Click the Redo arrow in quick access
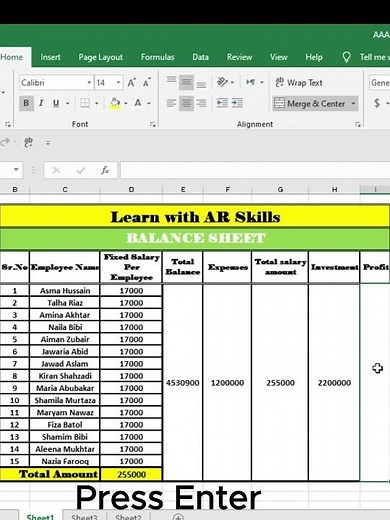The height and width of the screenshot is (520, 390). pos(5,143)
